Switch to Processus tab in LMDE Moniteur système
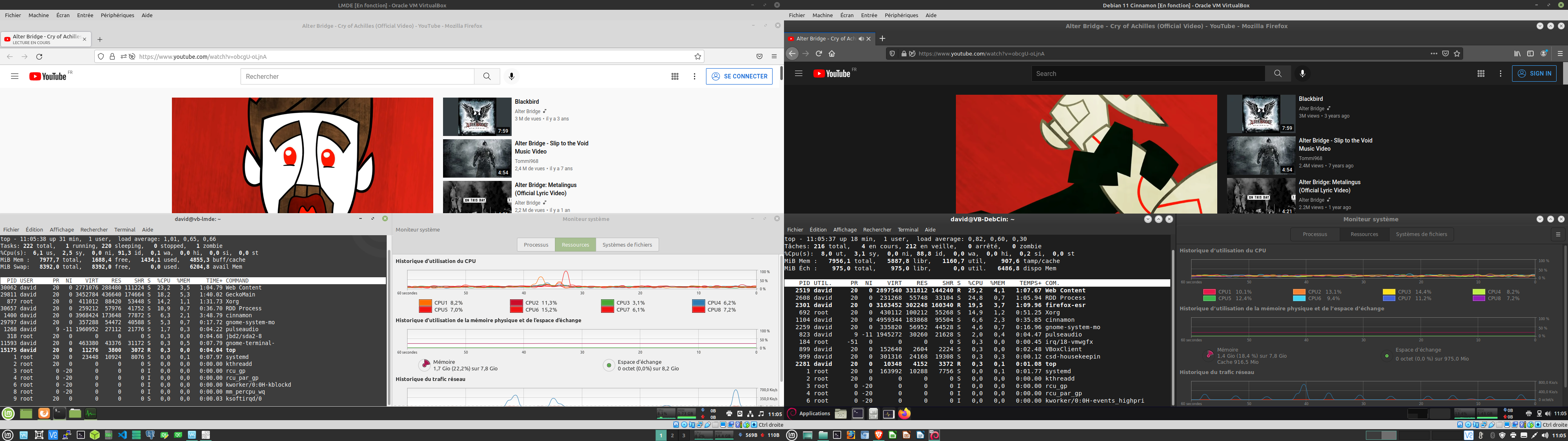 point(536,245)
